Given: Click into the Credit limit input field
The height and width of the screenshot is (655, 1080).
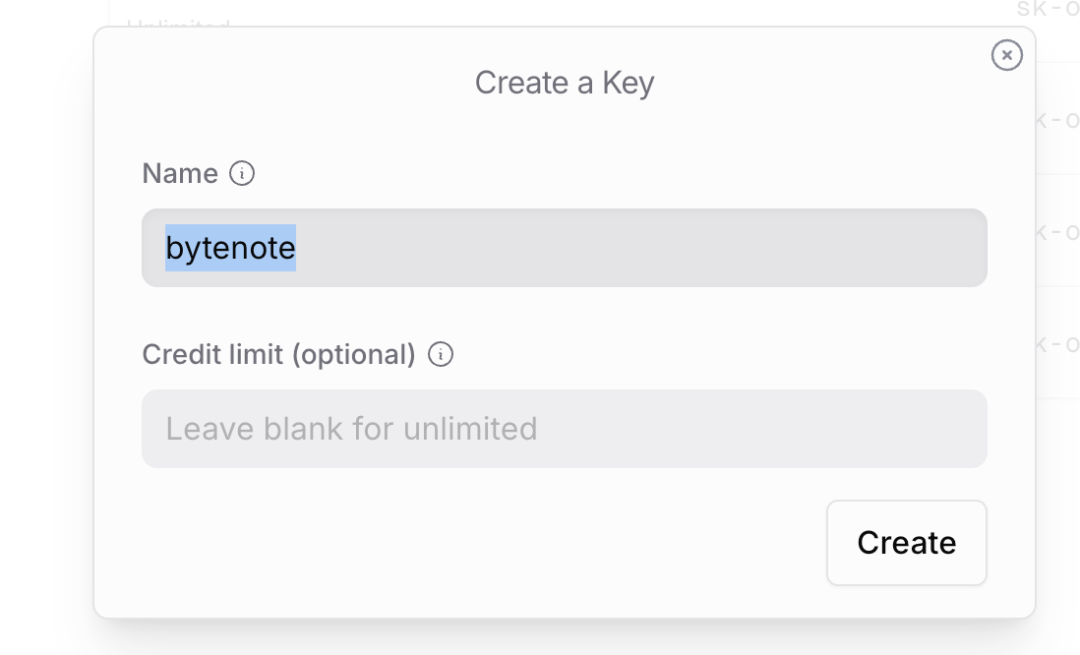Looking at the screenshot, I should [x=564, y=429].
